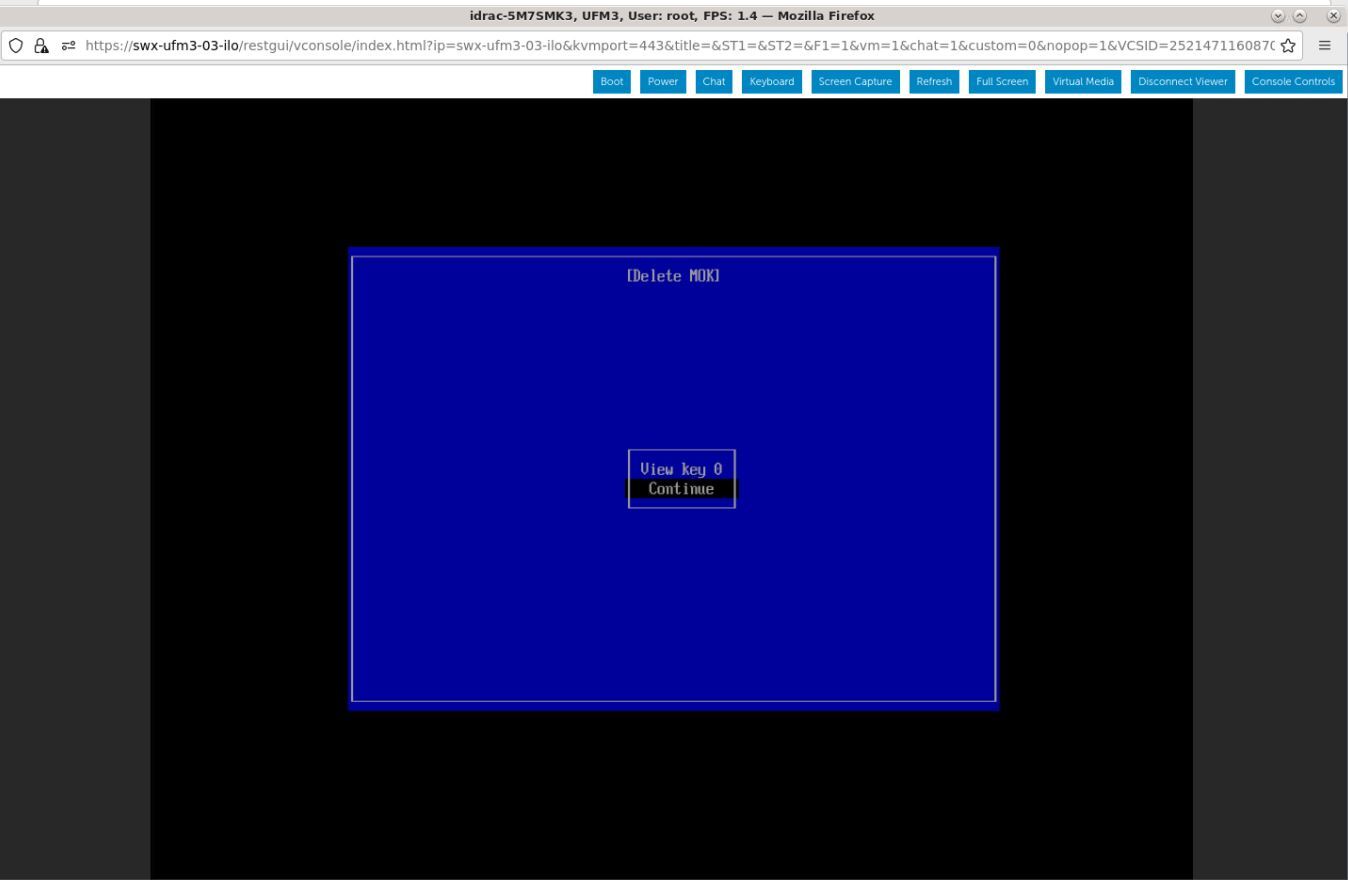Enable Virtual Media for the session
1348x880 pixels.
[1082, 81]
